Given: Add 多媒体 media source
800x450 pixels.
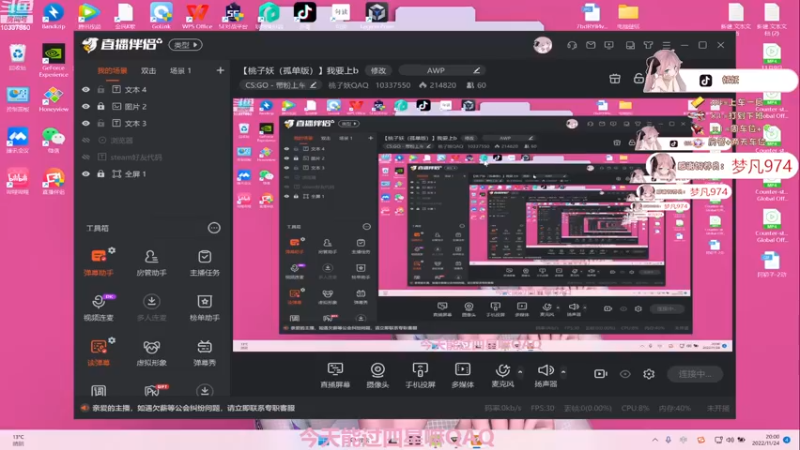Looking at the screenshot, I should (x=462, y=375).
